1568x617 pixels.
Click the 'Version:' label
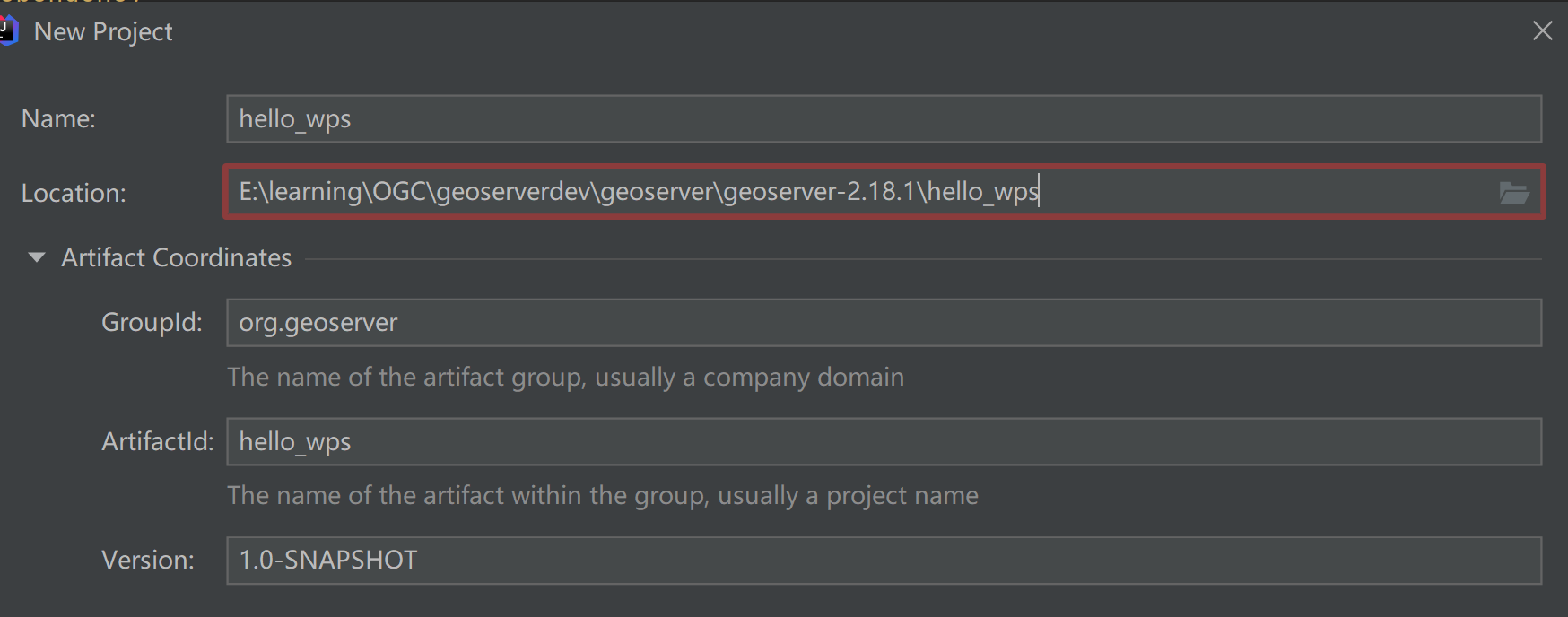click(x=148, y=561)
